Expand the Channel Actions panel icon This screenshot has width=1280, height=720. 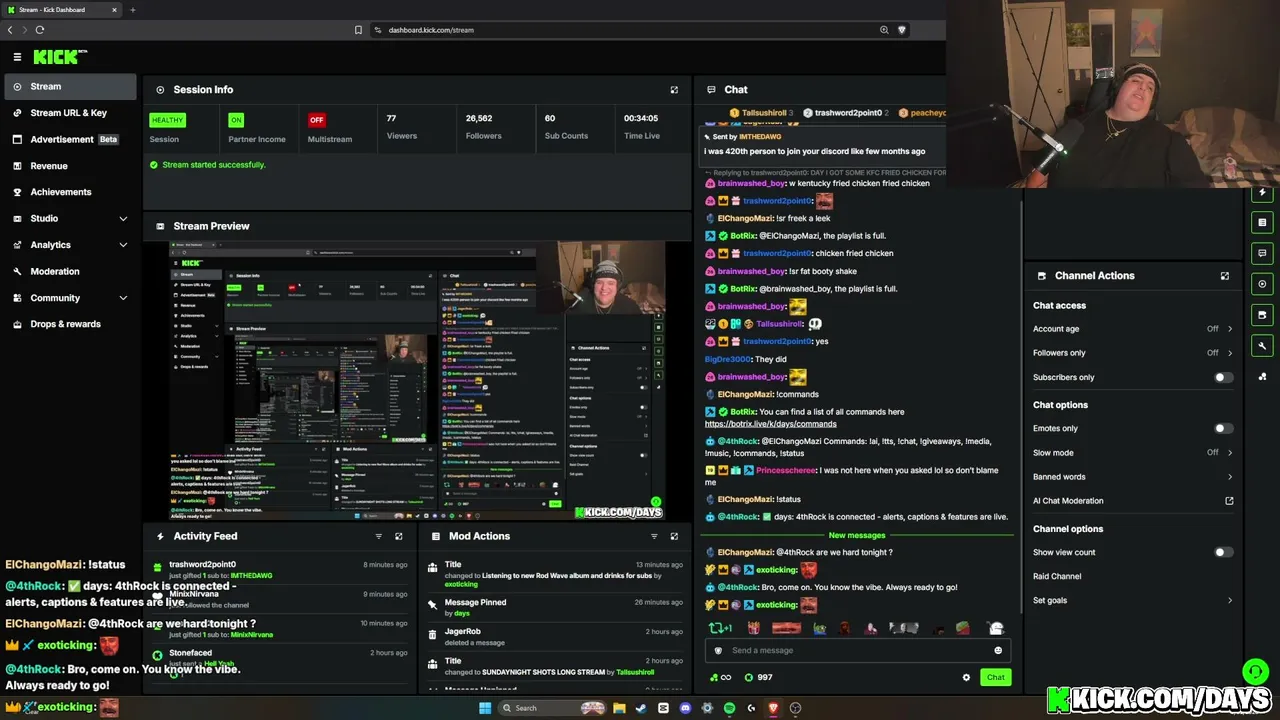(1225, 276)
